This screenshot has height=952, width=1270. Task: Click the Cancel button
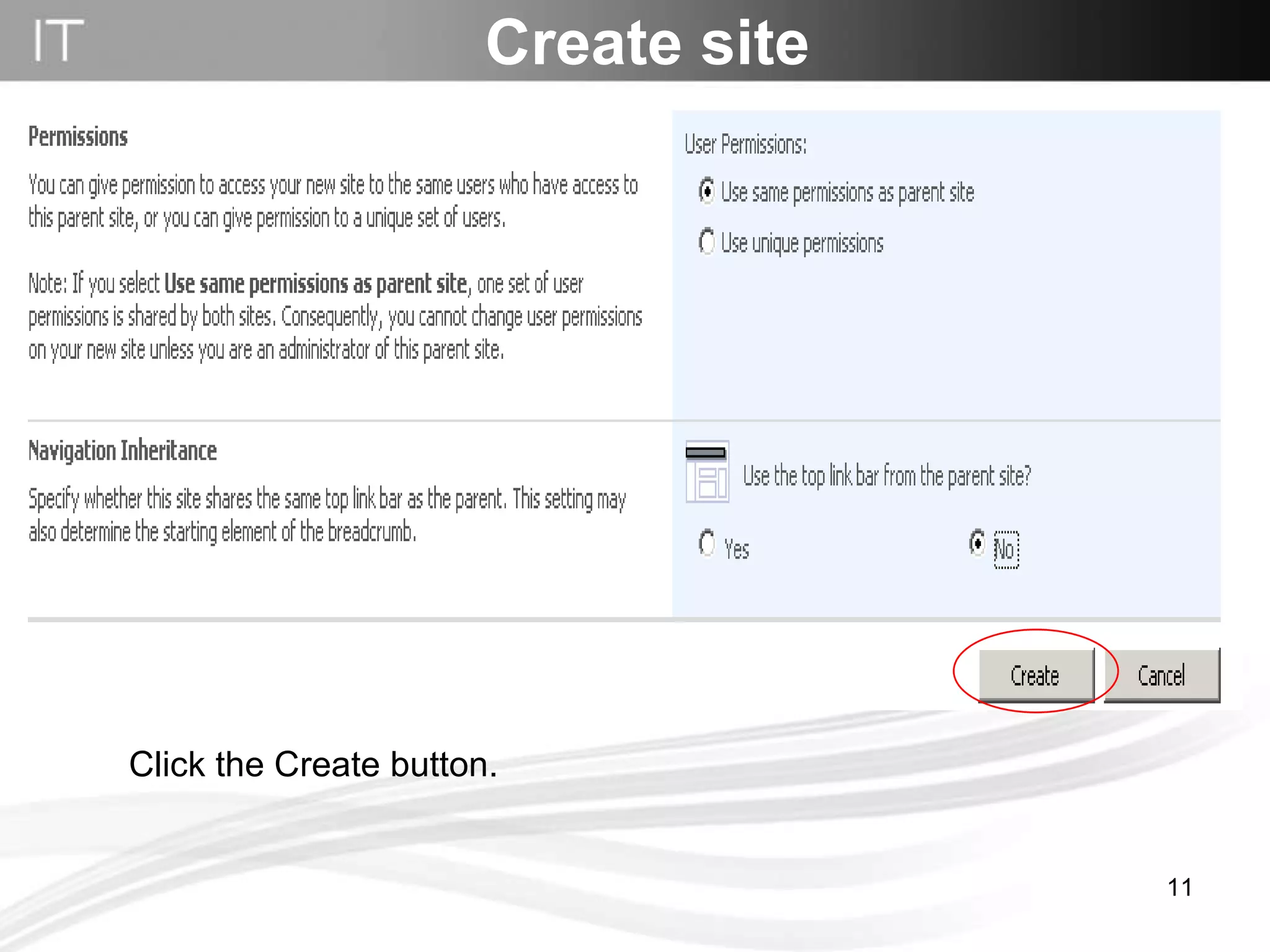1162,675
